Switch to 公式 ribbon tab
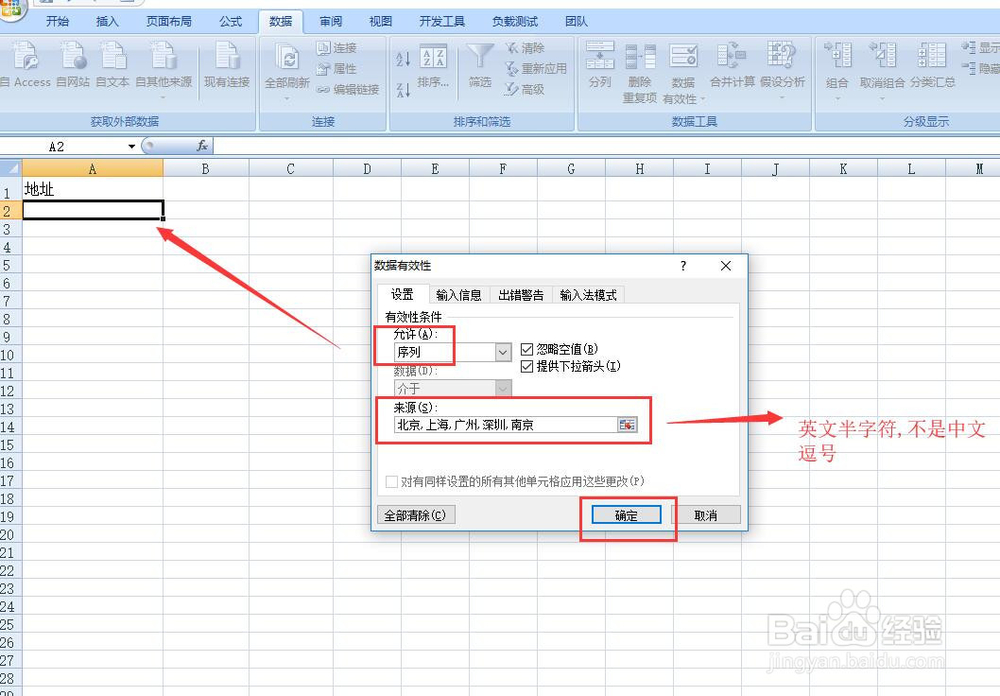 pyautogui.click(x=230, y=22)
